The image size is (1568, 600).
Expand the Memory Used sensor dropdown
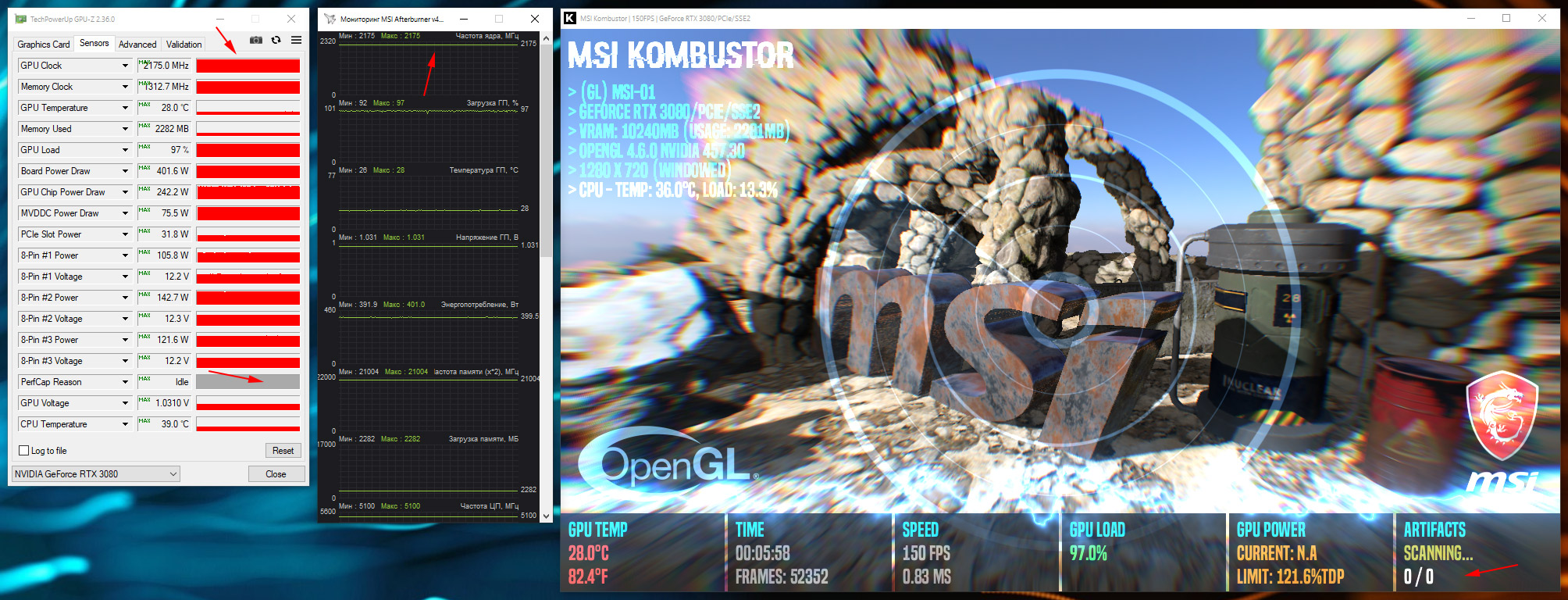[x=125, y=129]
